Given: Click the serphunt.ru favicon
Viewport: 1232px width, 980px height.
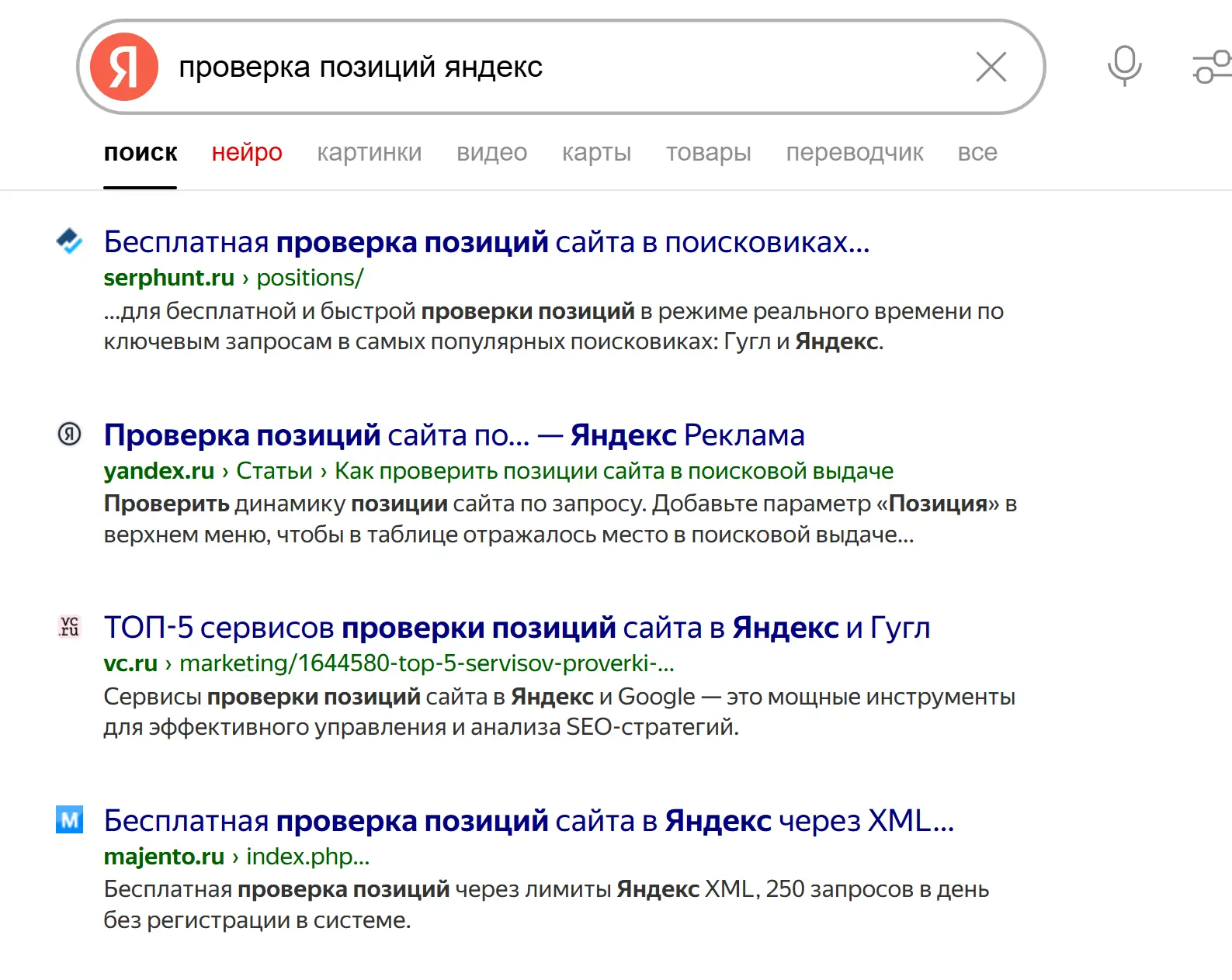Looking at the screenshot, I should [69, 241].
